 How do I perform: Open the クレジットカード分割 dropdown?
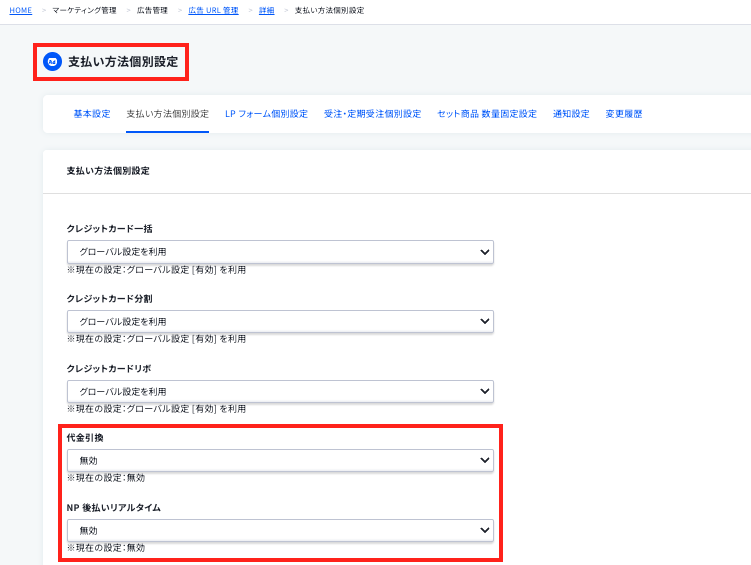pyautogui.click(x=280, y=321)
